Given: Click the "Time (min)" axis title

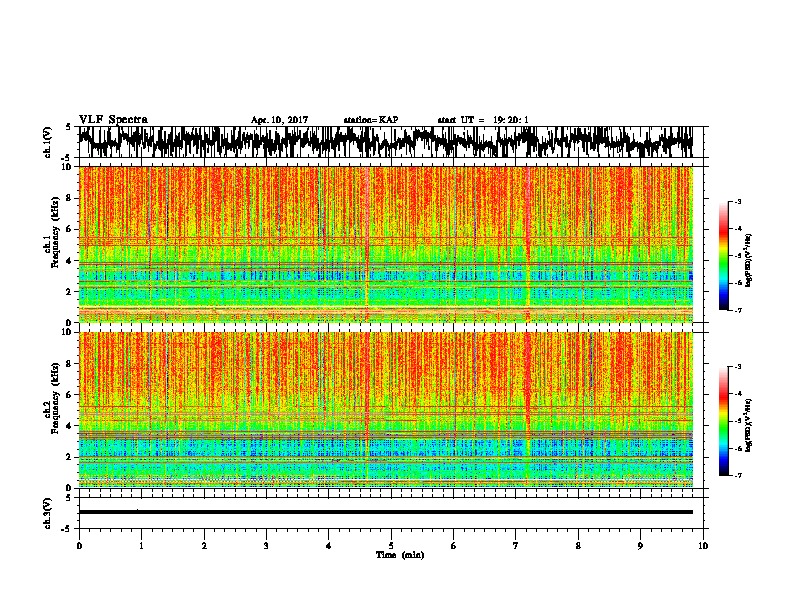Looking at the screenshot, I should click(400, 555).
